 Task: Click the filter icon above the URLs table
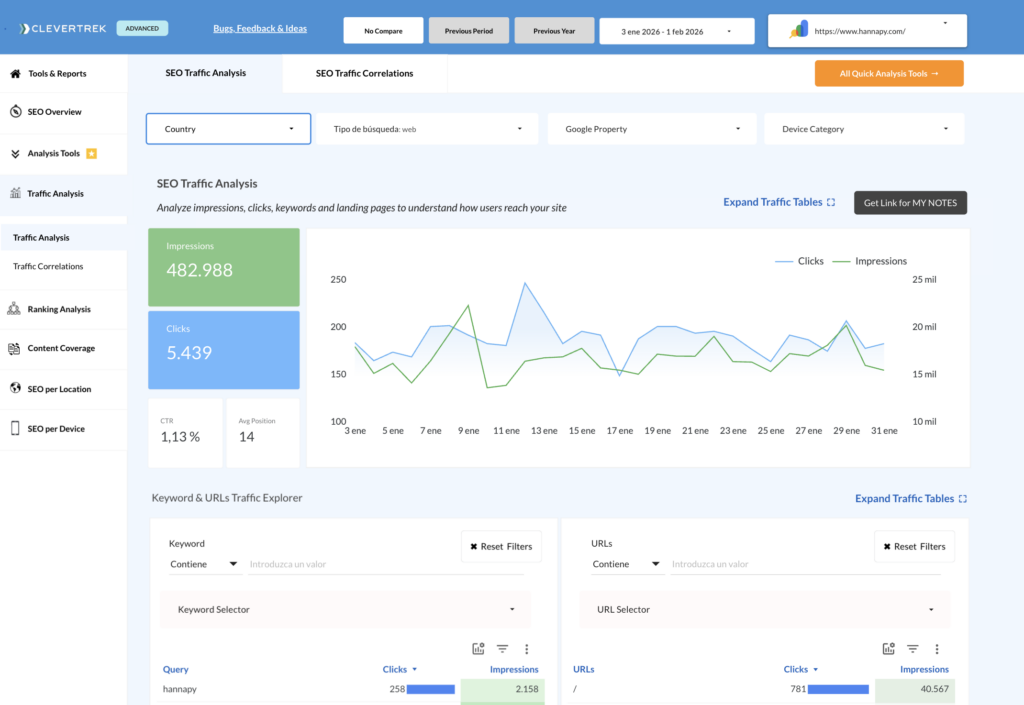913,649
